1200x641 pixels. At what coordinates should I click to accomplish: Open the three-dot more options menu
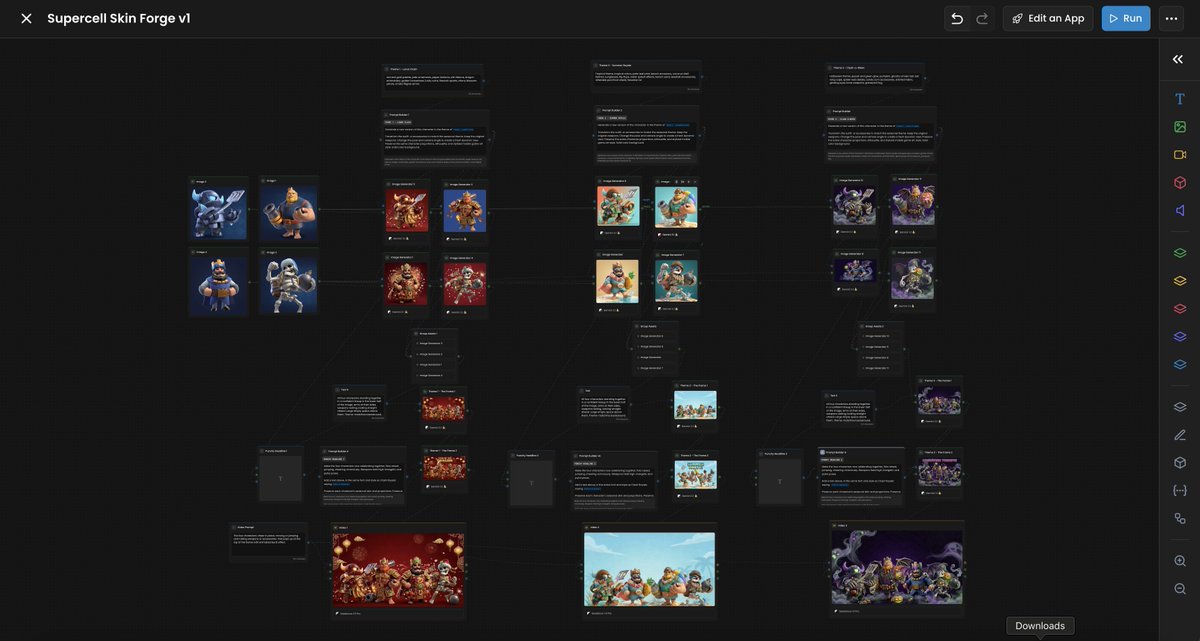click(x=1171, y=18)
